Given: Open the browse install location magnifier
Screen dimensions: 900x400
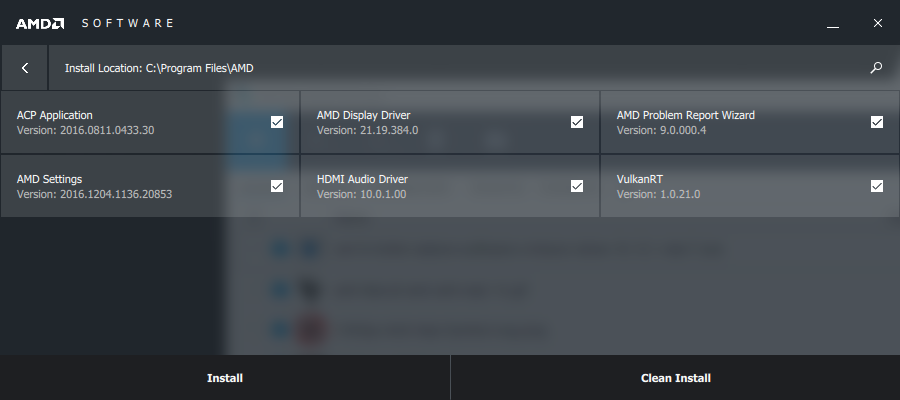Looking at the screenshot, I should point(876,68).
